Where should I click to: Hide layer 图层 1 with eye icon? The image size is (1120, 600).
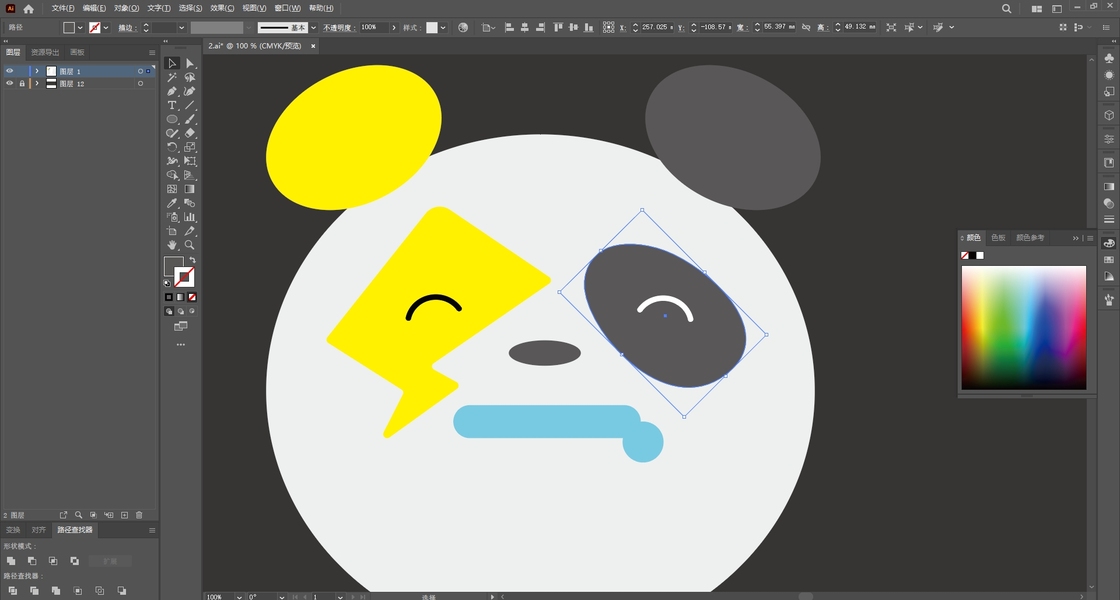9,71
